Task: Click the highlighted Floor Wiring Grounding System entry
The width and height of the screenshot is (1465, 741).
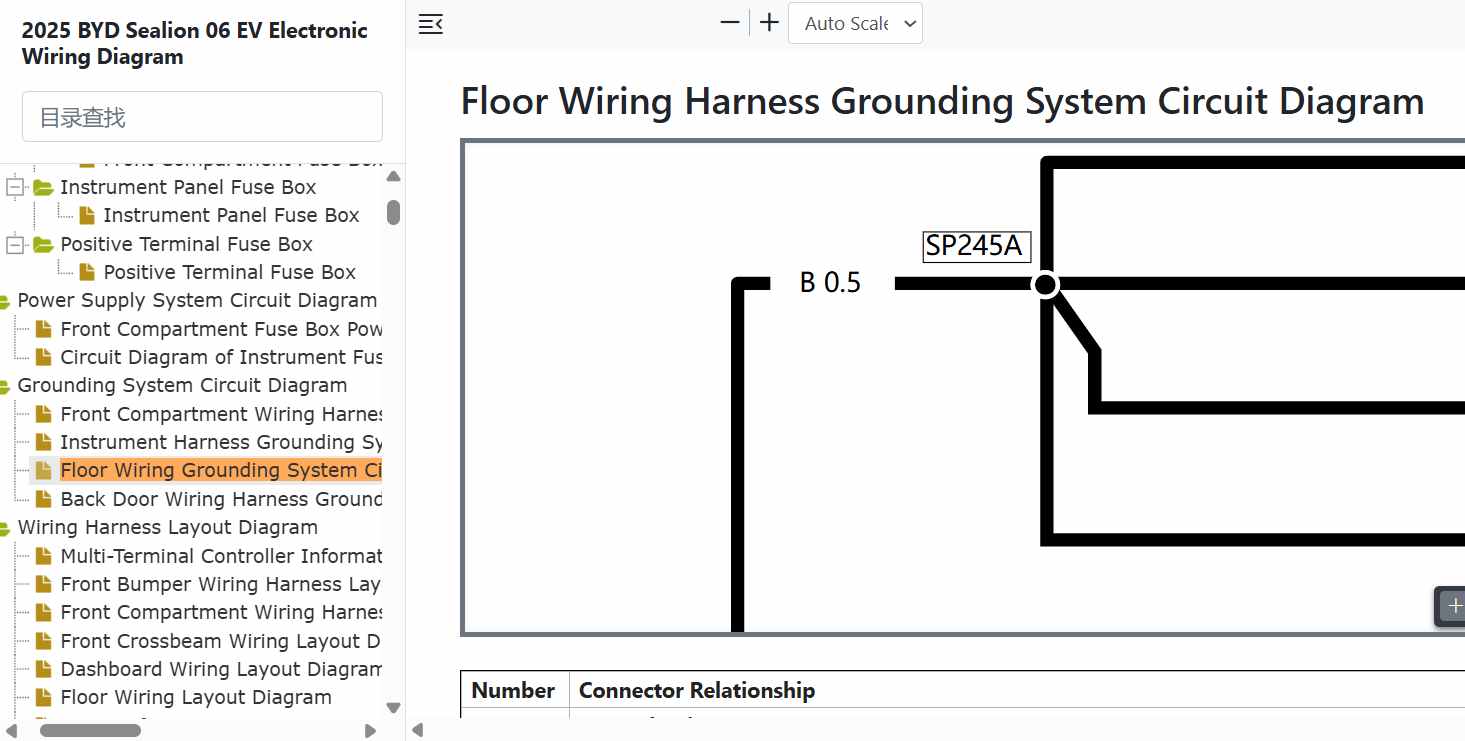Action: click(x=221, y=470)
